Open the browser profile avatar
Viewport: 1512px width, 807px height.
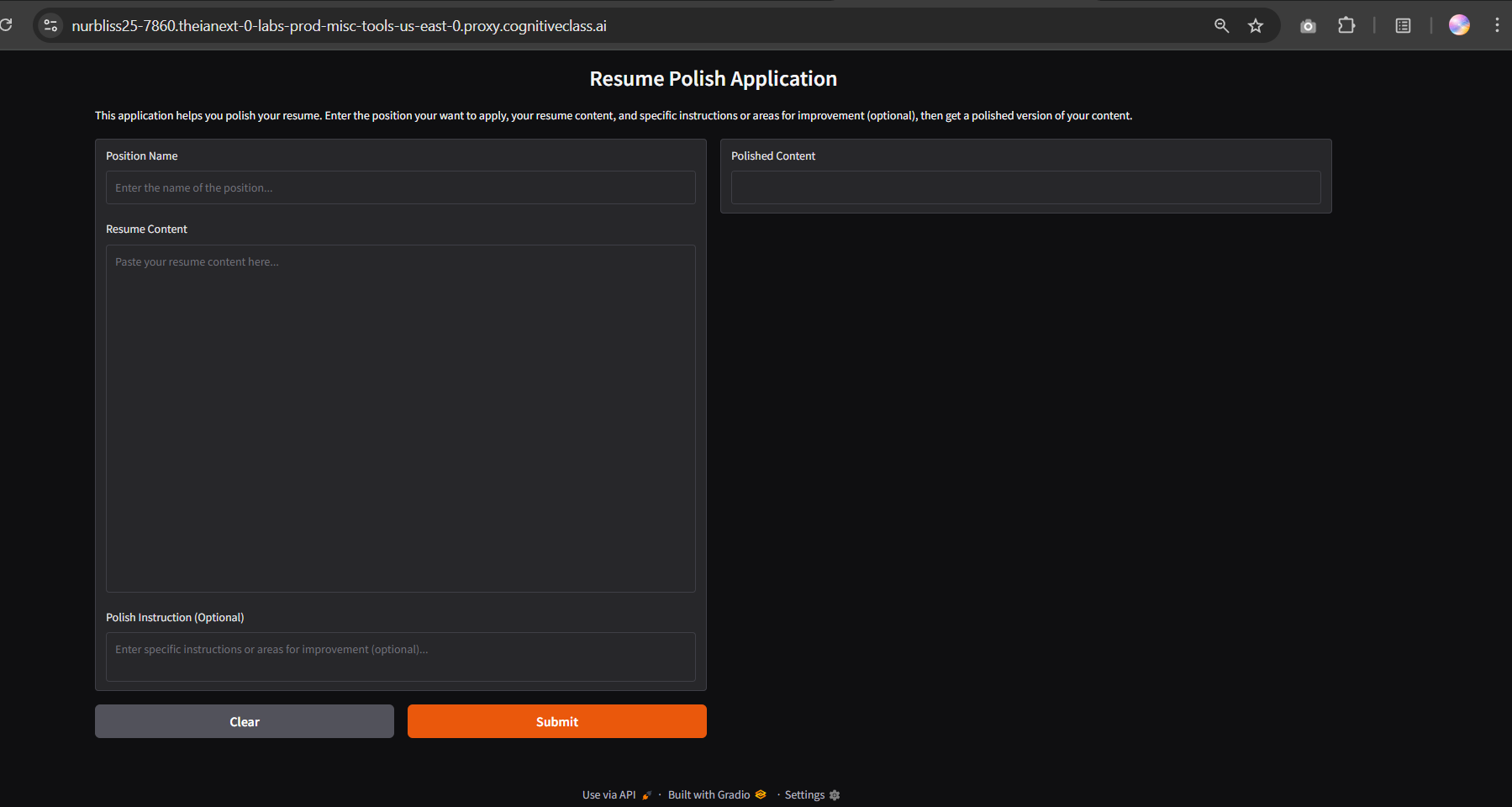(x=1459, y=25)
